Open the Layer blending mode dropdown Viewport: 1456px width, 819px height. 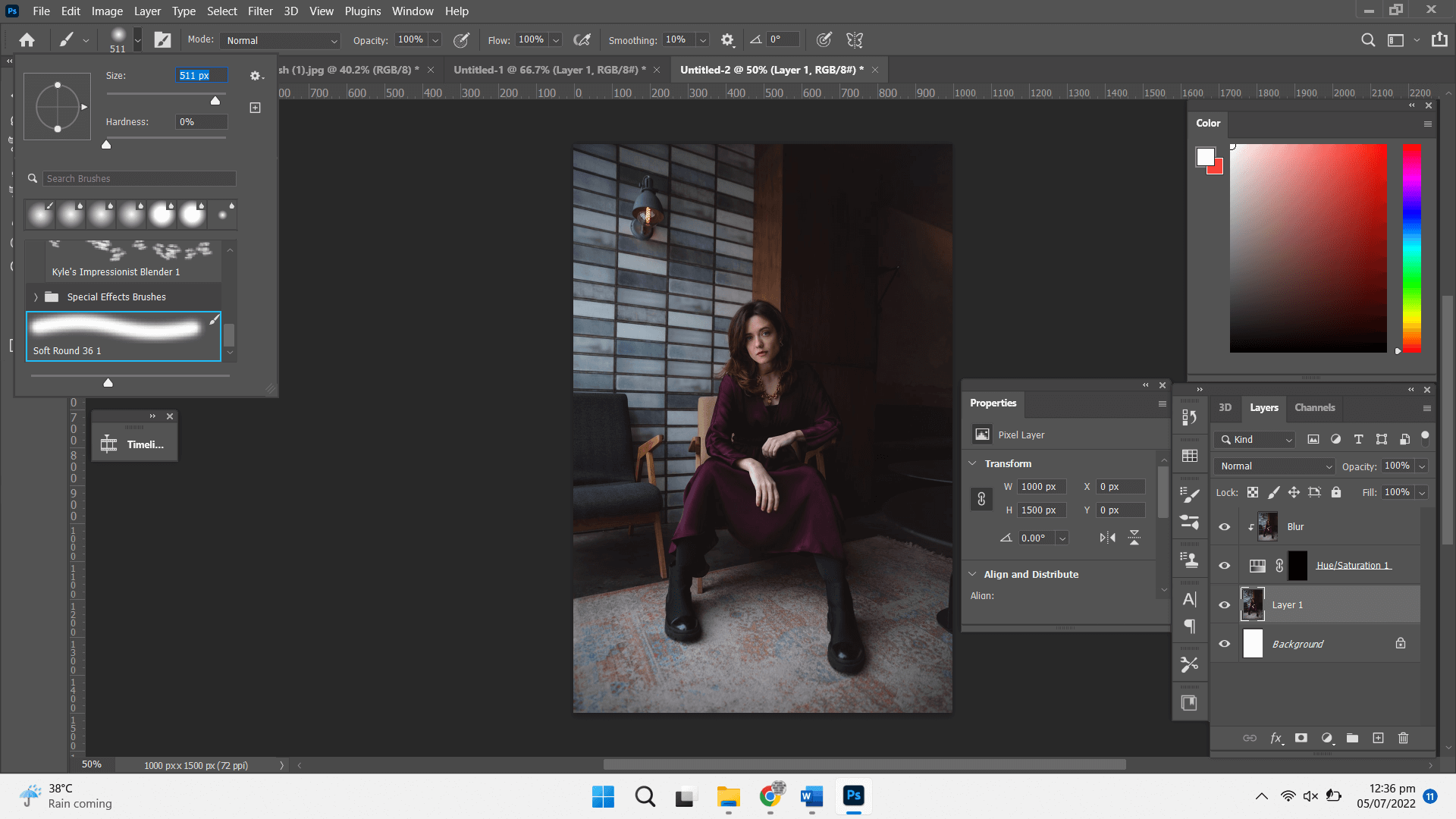point(1273,465)
